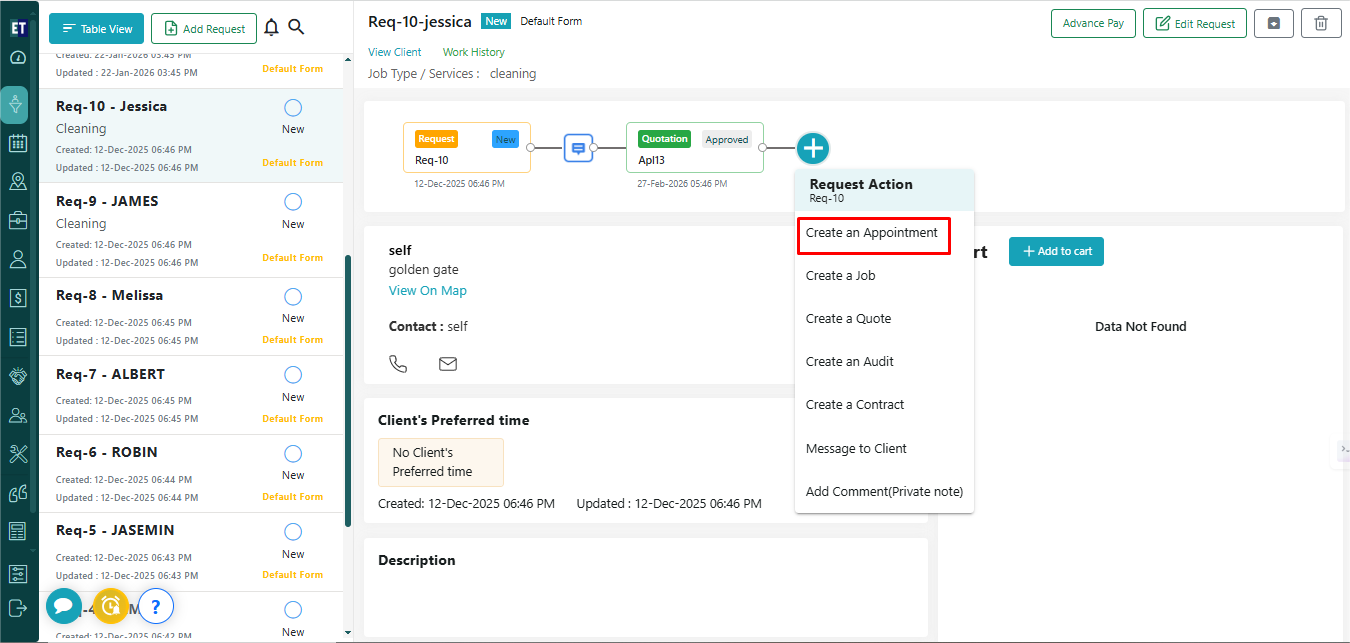This screenshot has height=643, width=1350.
Task: Click the phone icon under Contact
Action: (398, 364)
